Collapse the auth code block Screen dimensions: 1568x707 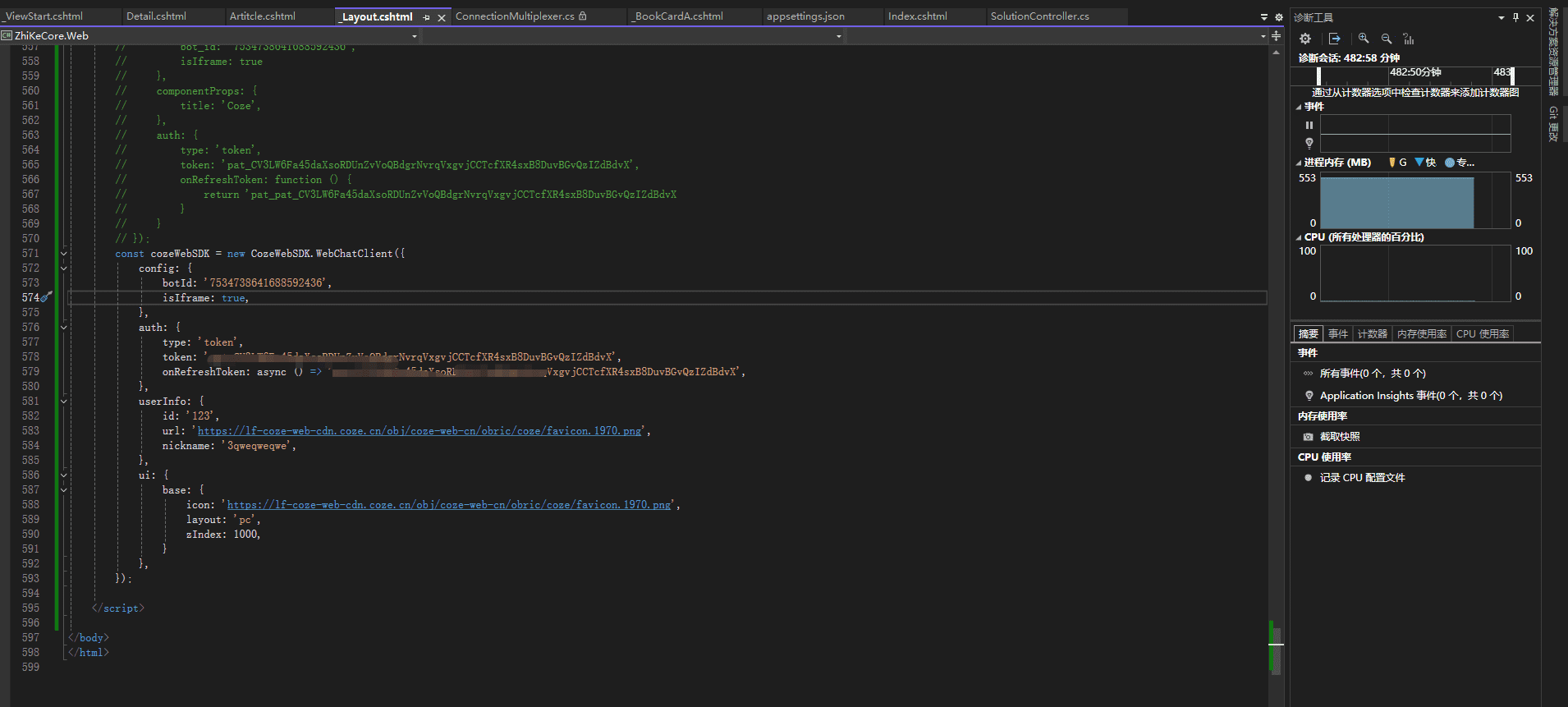(x=64, y=328)
